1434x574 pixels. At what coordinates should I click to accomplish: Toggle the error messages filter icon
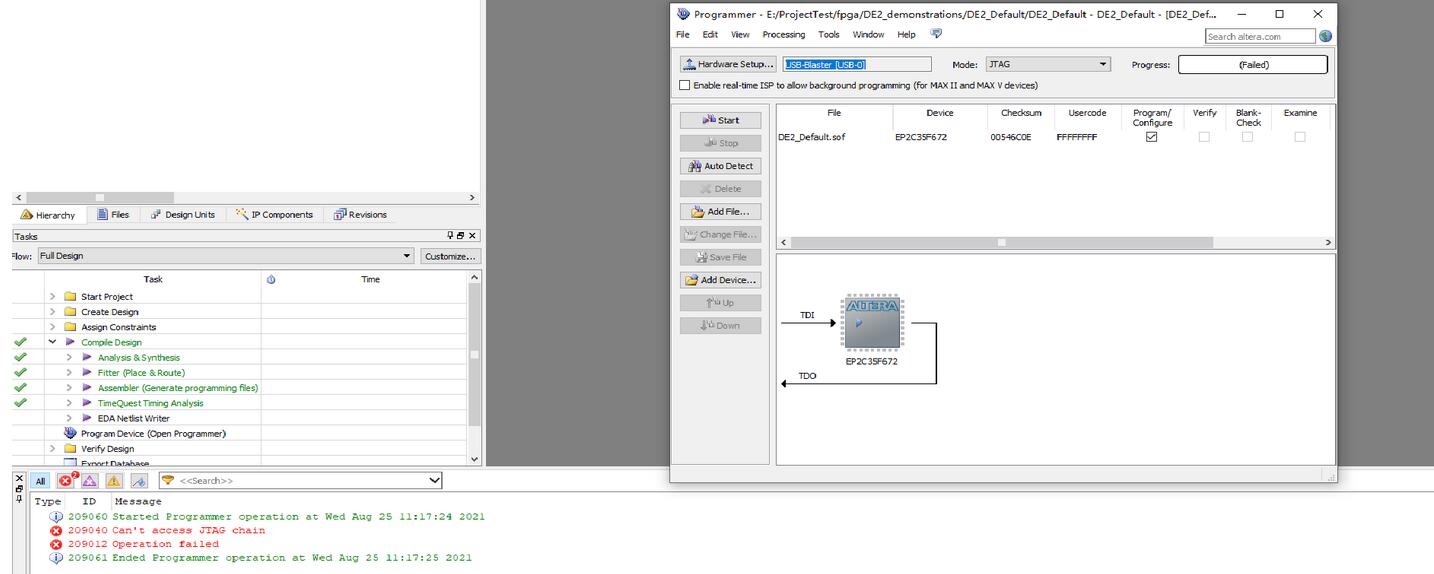tap(67, 480)
